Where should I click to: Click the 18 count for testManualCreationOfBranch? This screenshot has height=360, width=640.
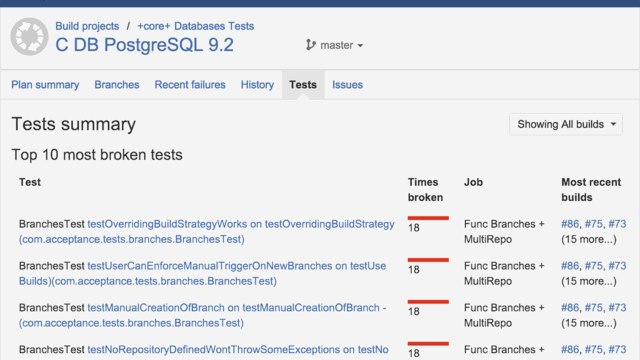pos(414,311)
